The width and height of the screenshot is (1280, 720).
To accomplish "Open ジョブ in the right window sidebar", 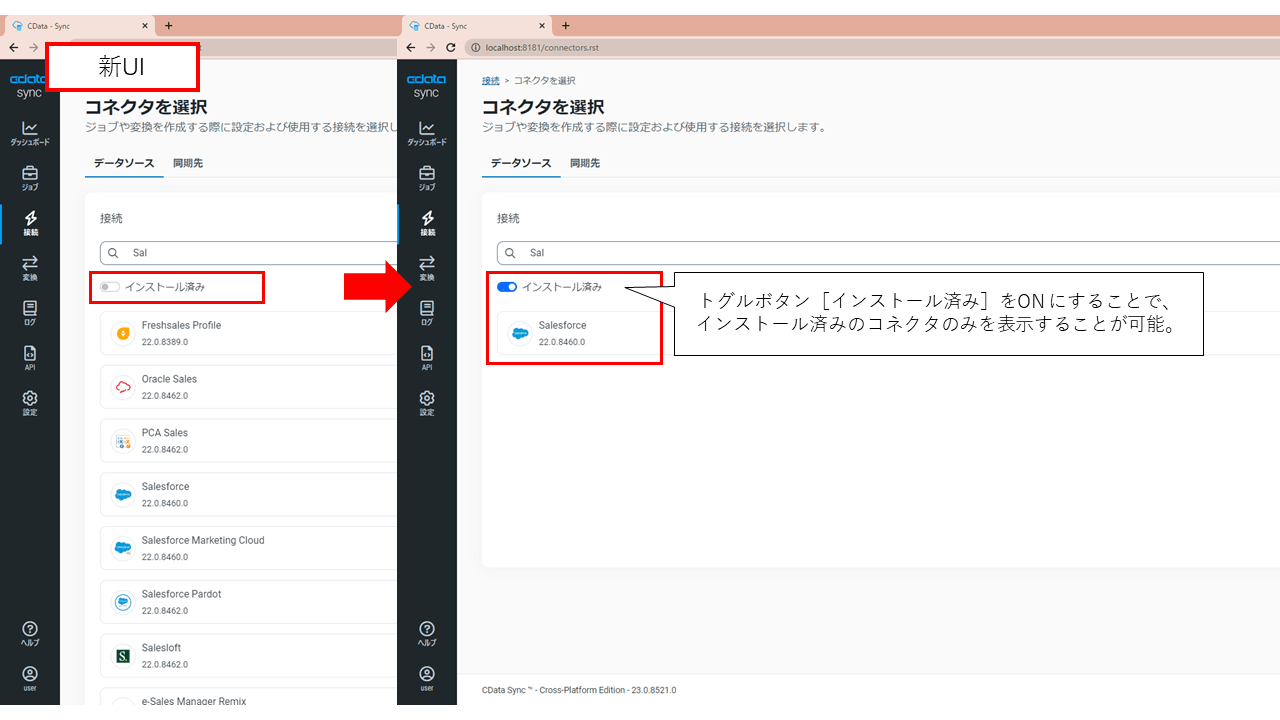I will (x=427, y=178).
